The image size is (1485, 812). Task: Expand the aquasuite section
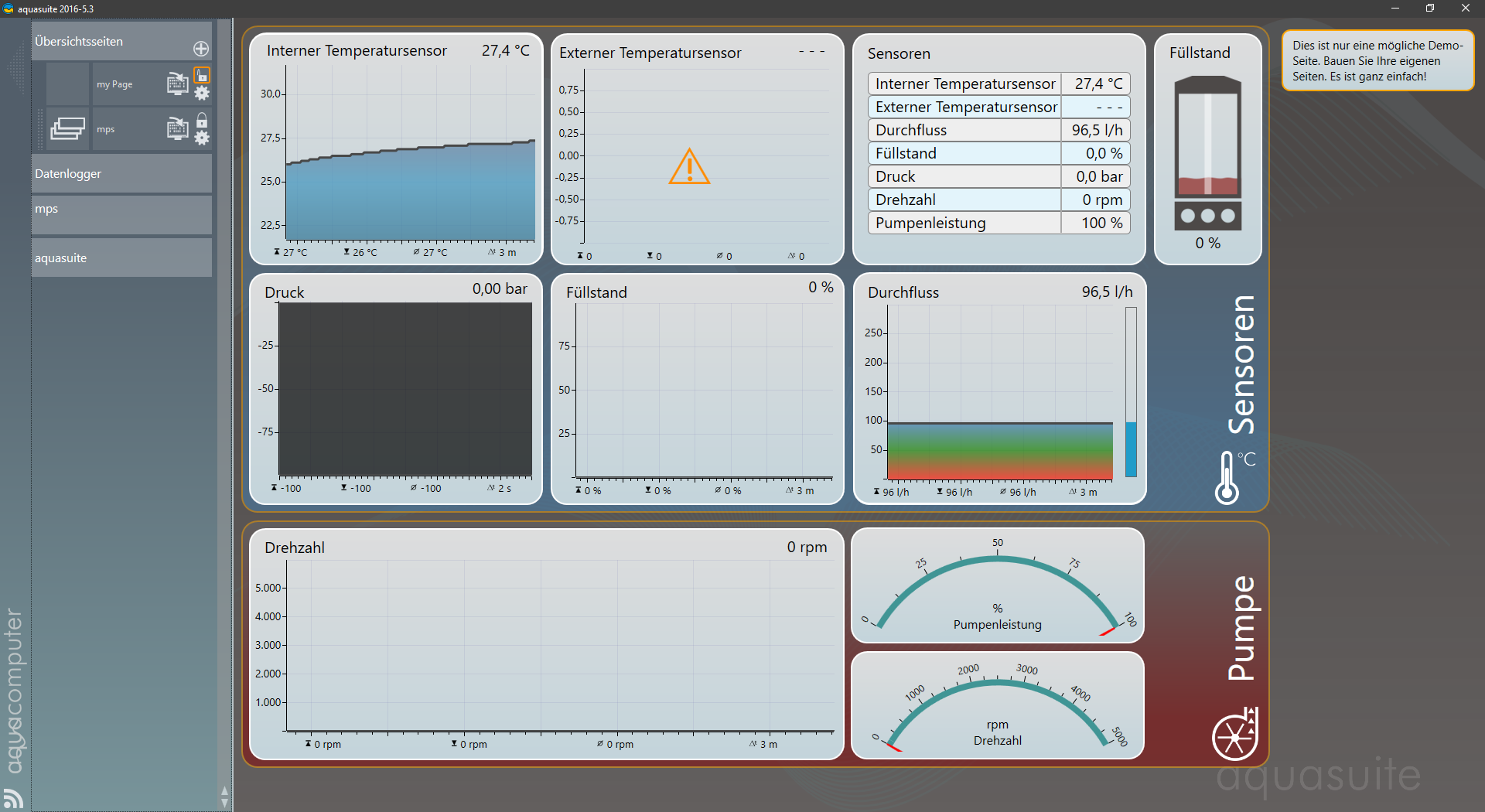point(121,258)
